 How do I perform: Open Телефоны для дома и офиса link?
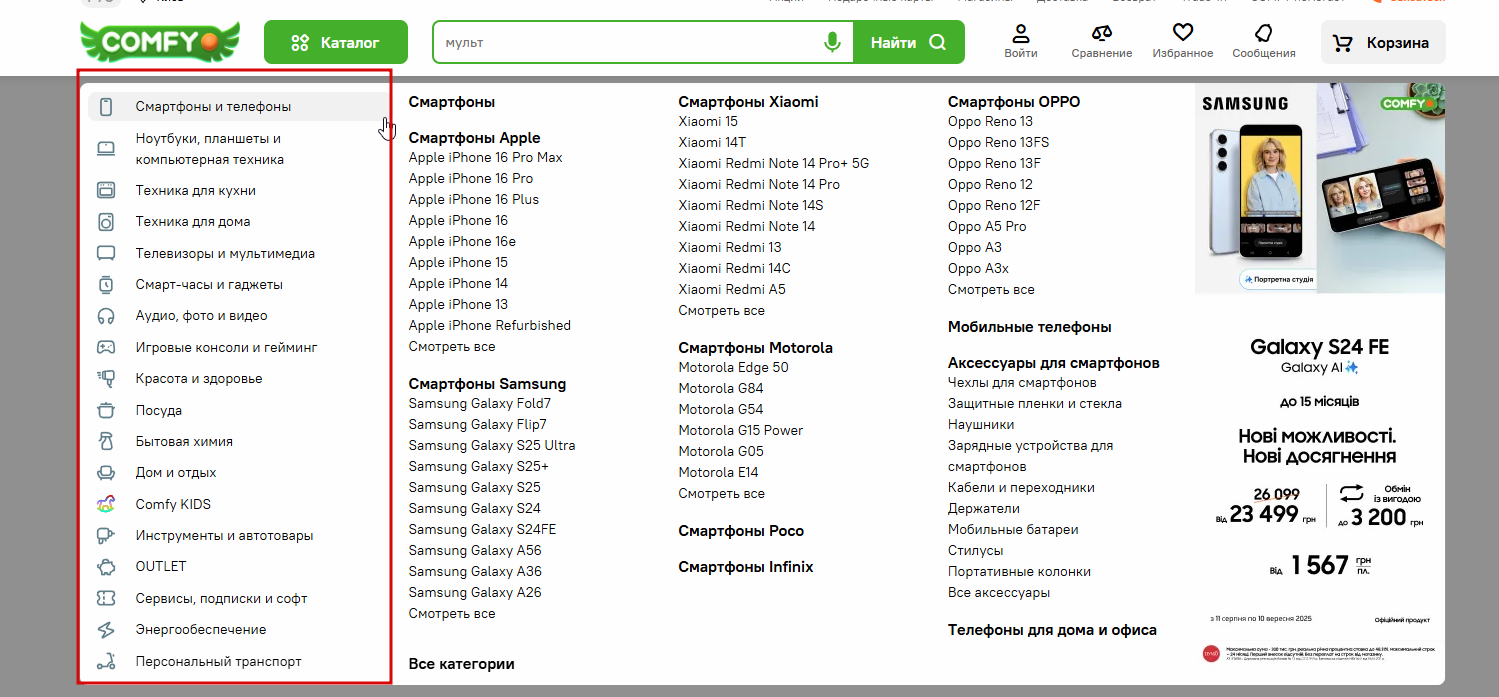1053,630
